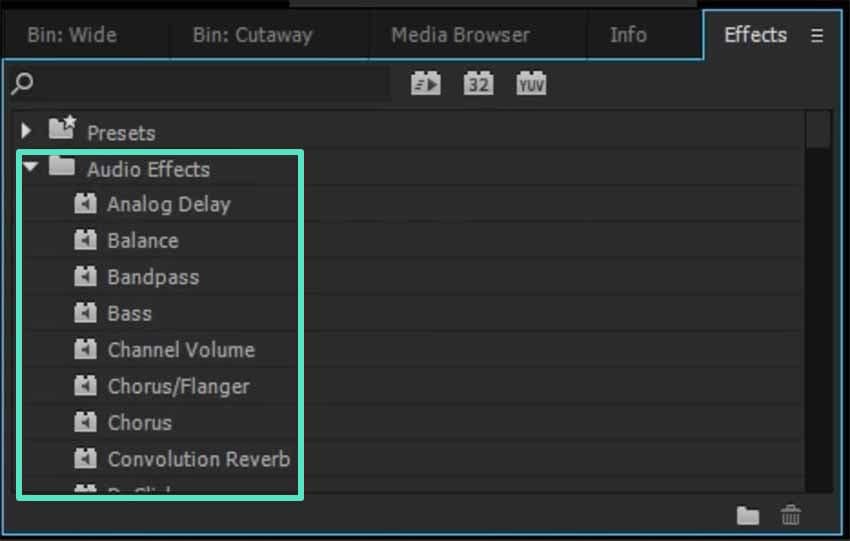This screenshot has width=850, height=541.
Task: Open the Bin: Cutaway tab
Action: click(252, 35)
